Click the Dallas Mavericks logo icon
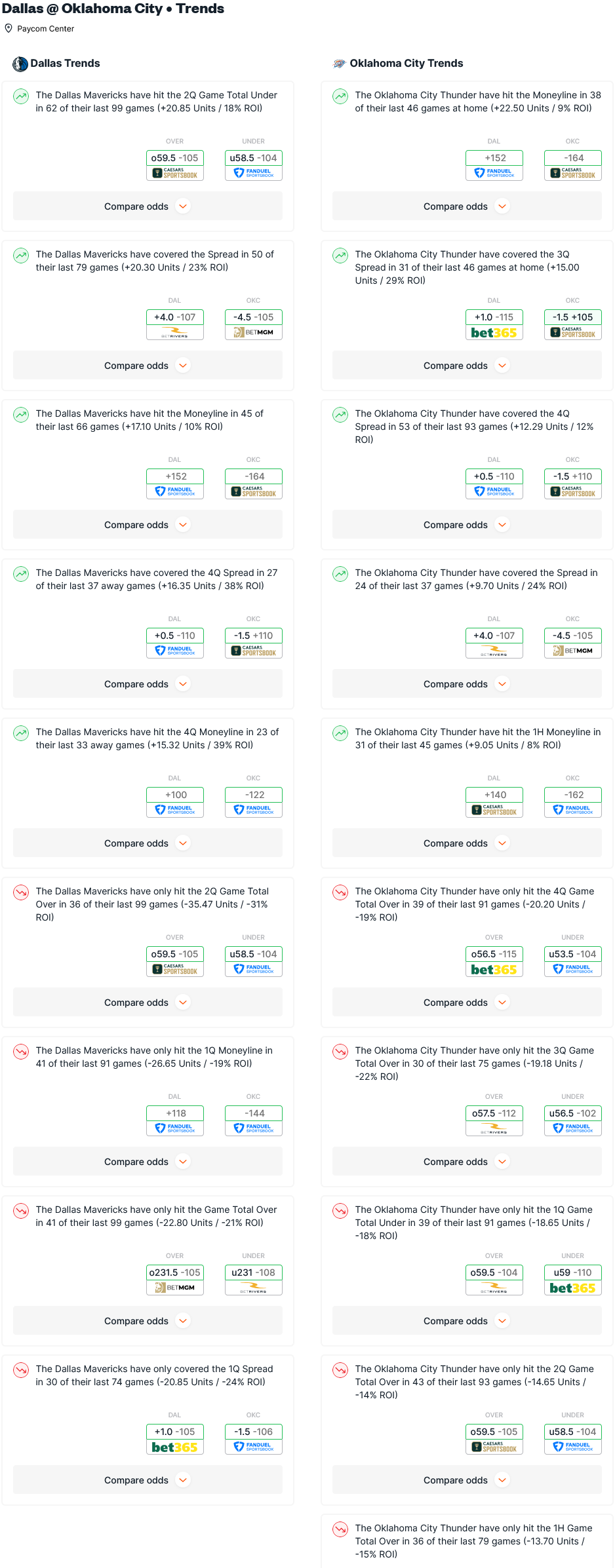This screenshot has width=615, height=1568. click(20, 64)
